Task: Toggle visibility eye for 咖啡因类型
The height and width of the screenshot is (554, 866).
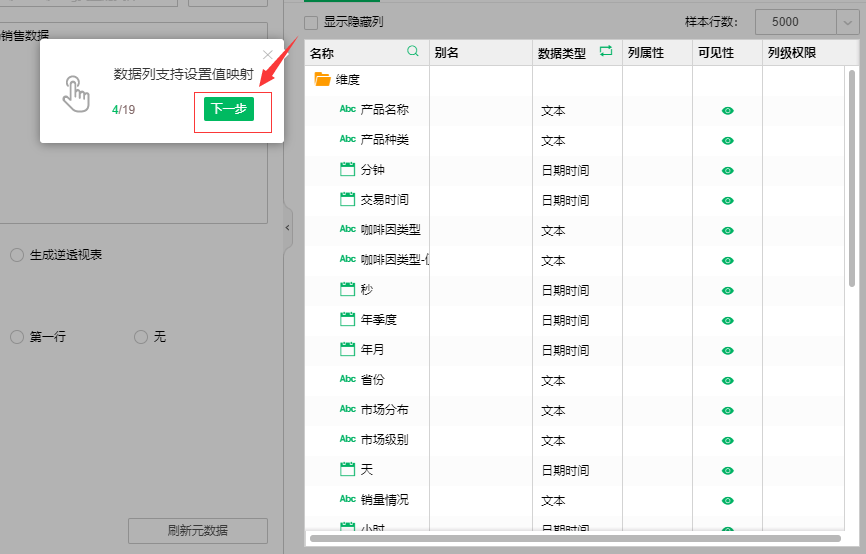Action: [x=727, y=231]
